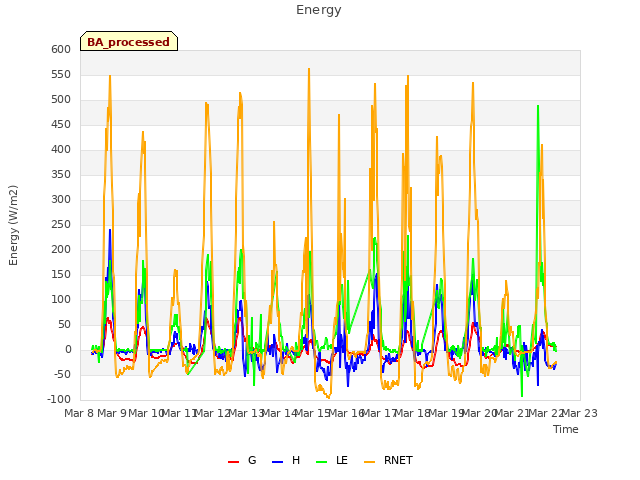Click the 250 y-axis tick label
The width and height of the screenshot is (640, 480).
(61, 224)
